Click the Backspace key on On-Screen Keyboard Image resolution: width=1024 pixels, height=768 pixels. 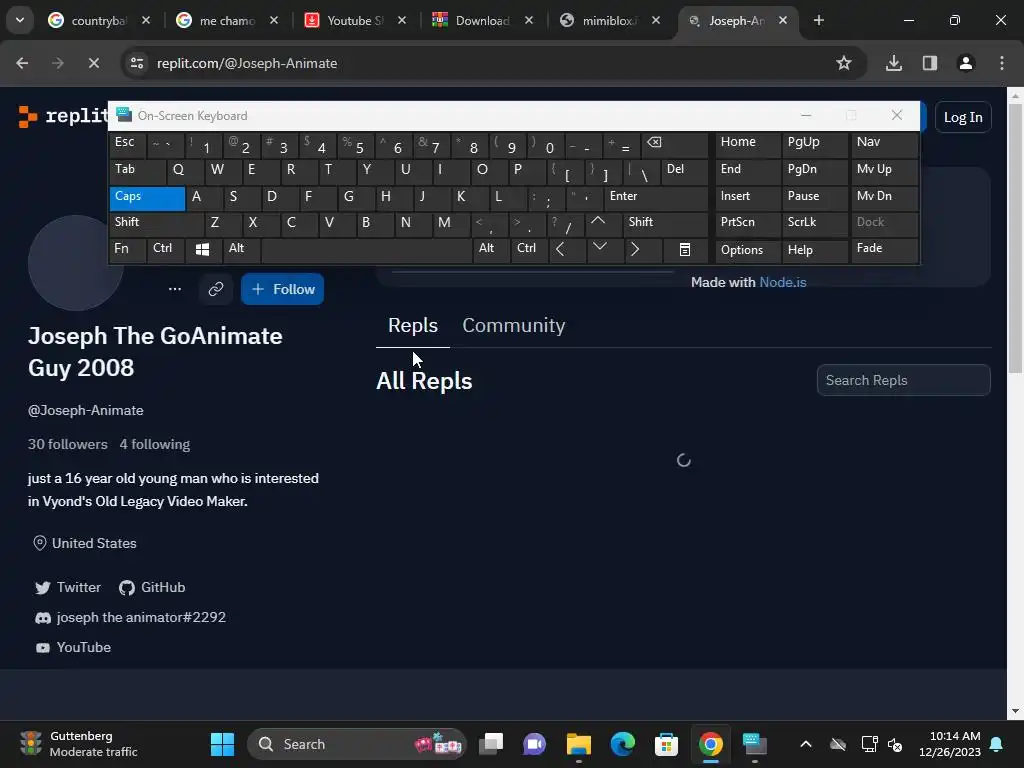click(x=675, y=145)
